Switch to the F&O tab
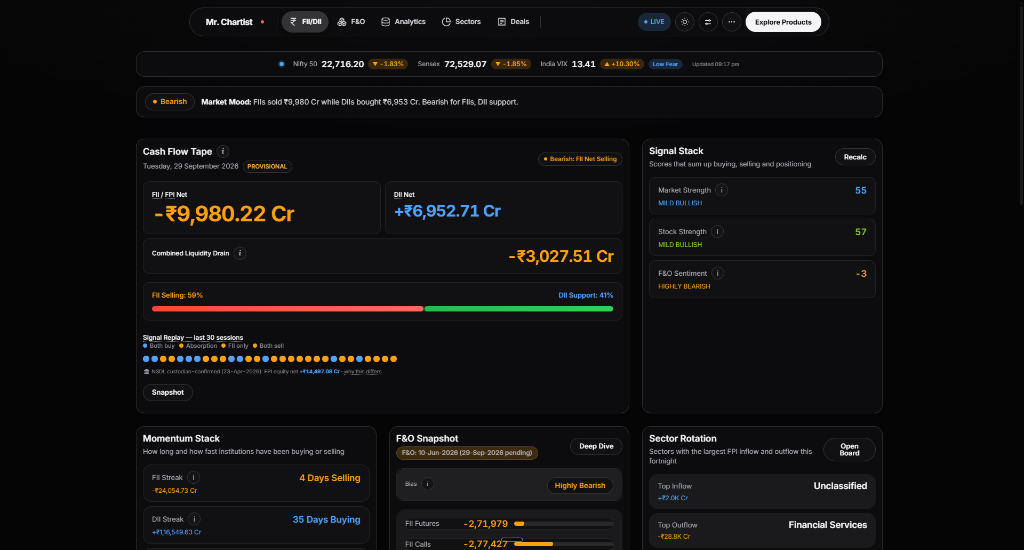 (x=351, y=22)
